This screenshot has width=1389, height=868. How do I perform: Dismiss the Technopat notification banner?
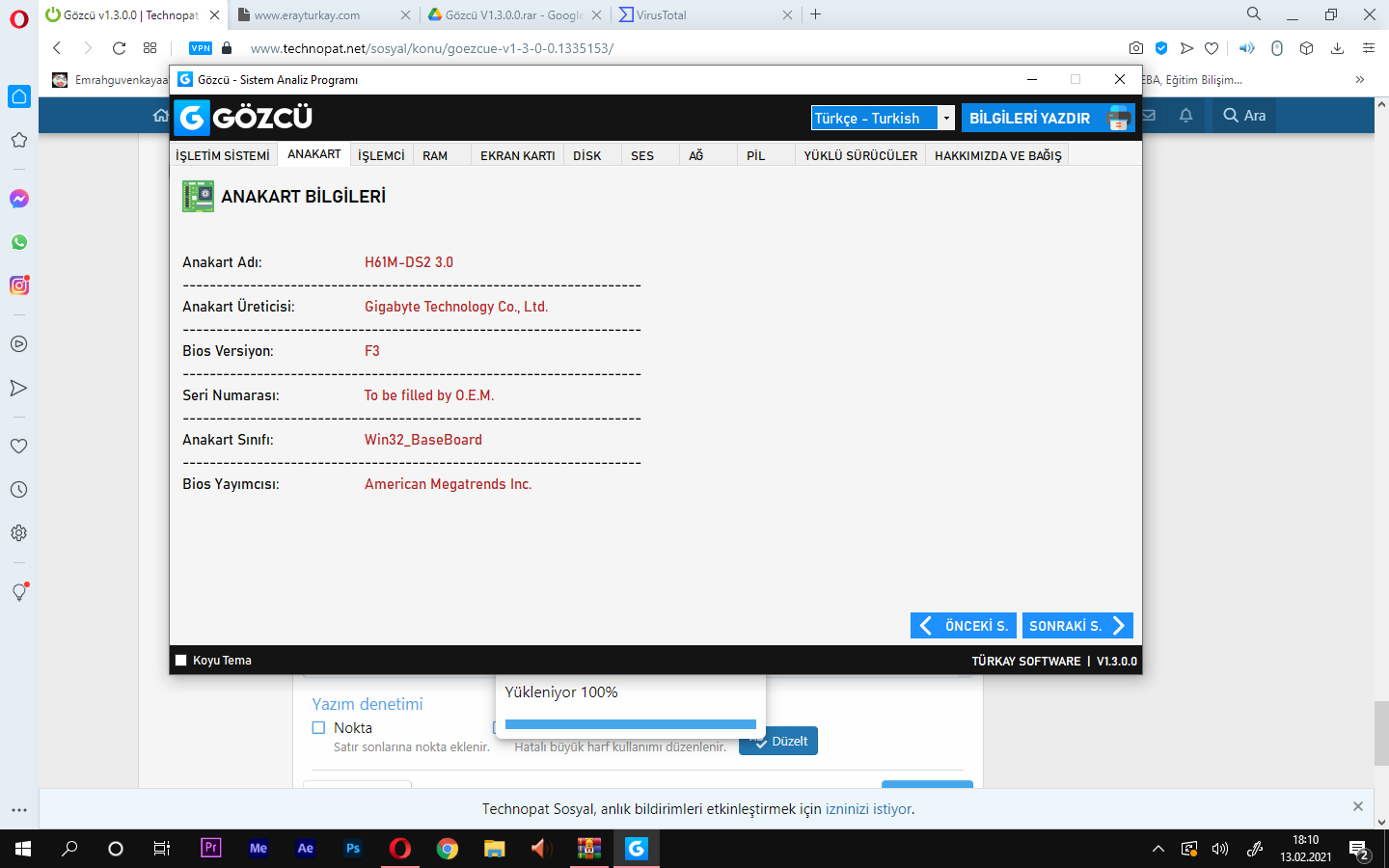click(x=1358, y=806)
